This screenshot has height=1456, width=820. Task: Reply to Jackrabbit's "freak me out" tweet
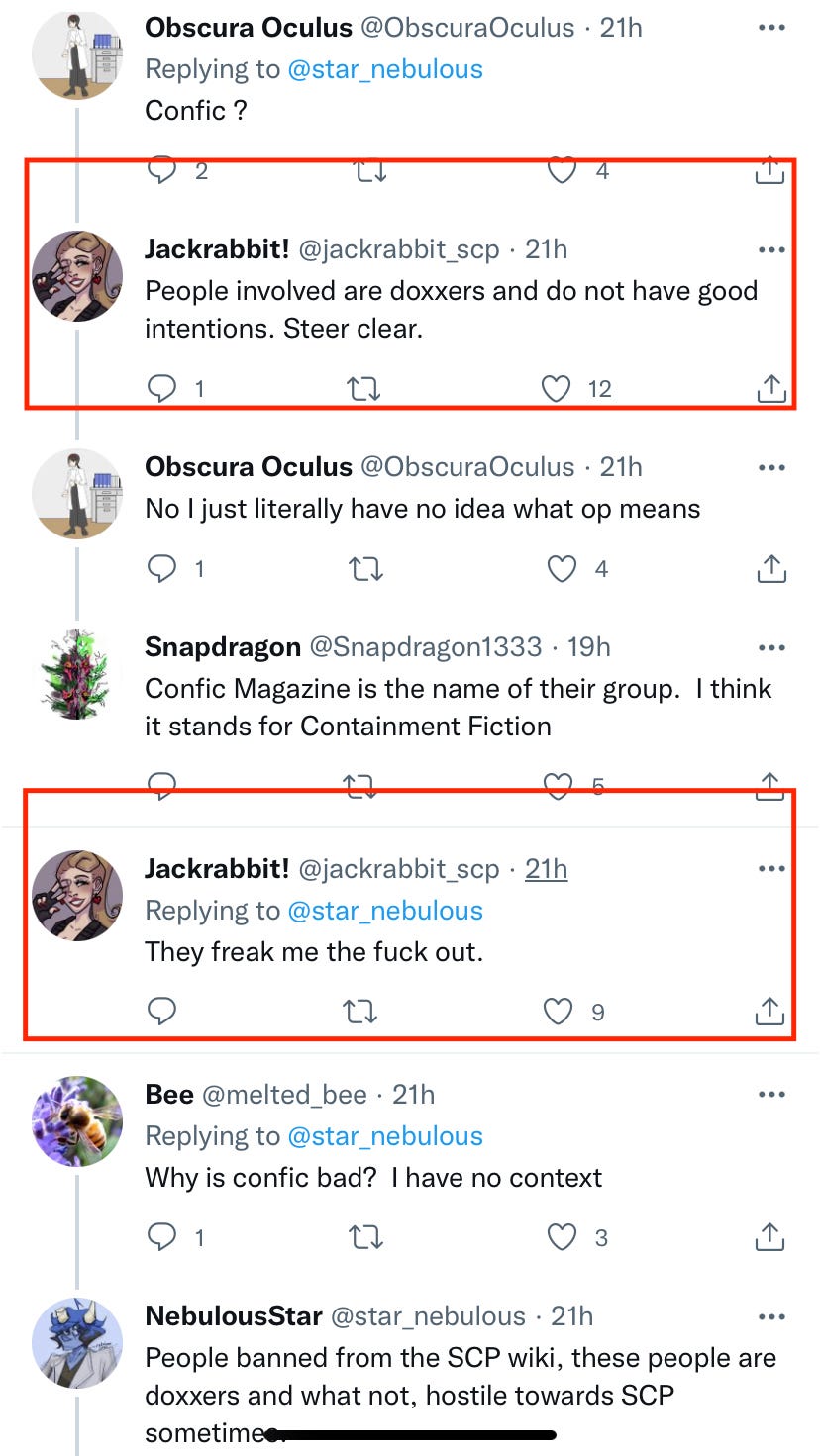(x=161, y=1011)
